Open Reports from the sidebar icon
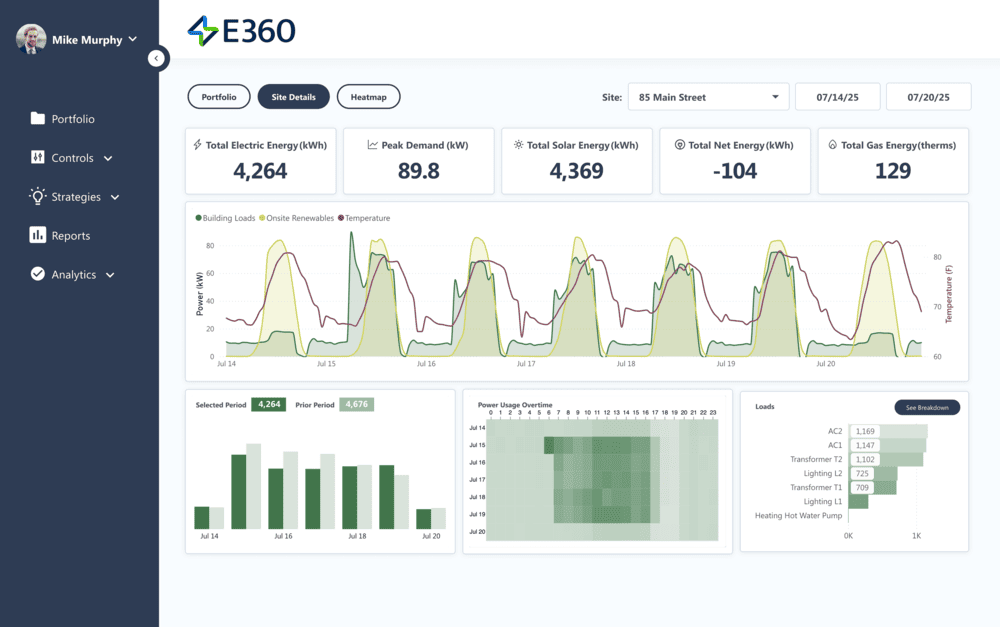This screenshot has height=627, width=1000. click(x=35, y=235)
